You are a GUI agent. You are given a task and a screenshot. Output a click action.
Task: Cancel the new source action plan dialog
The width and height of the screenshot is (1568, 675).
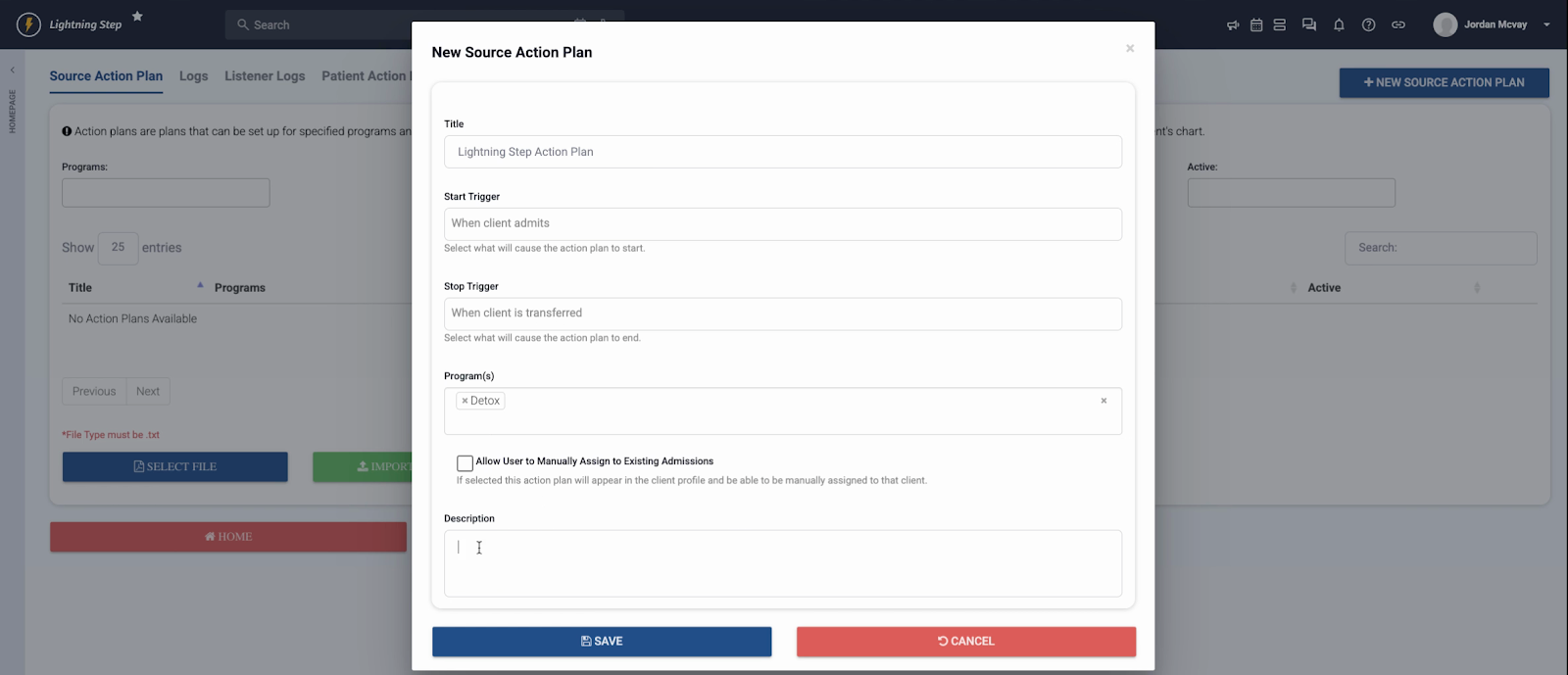[965, 642]
